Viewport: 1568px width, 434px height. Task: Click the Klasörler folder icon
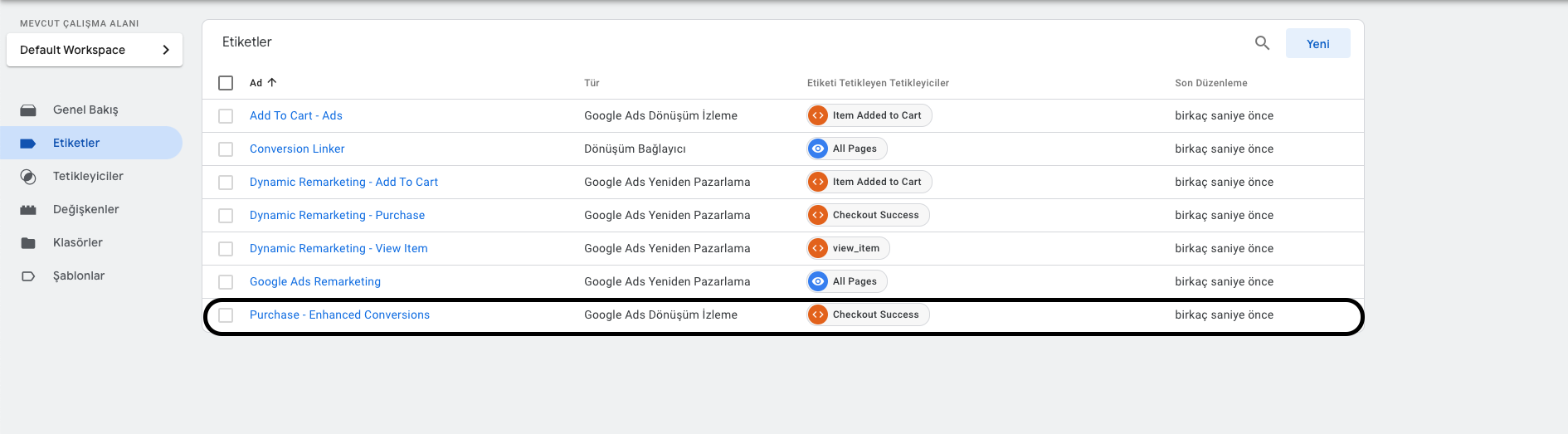pos(28,242)
